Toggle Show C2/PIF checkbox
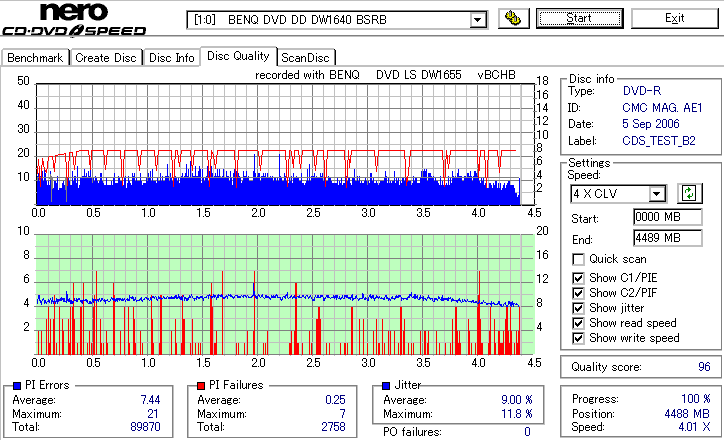This screenshot has width=724, height=441. click(x=578, y=293)
